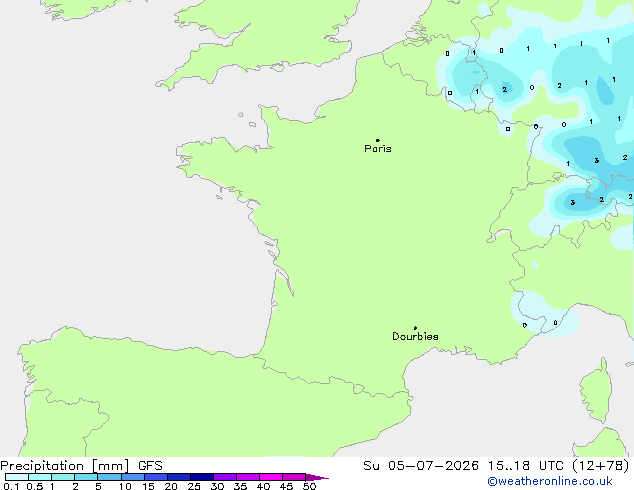Select the Paris location dot marker
This screenshot has height=490, width=634.
[378, 140]
